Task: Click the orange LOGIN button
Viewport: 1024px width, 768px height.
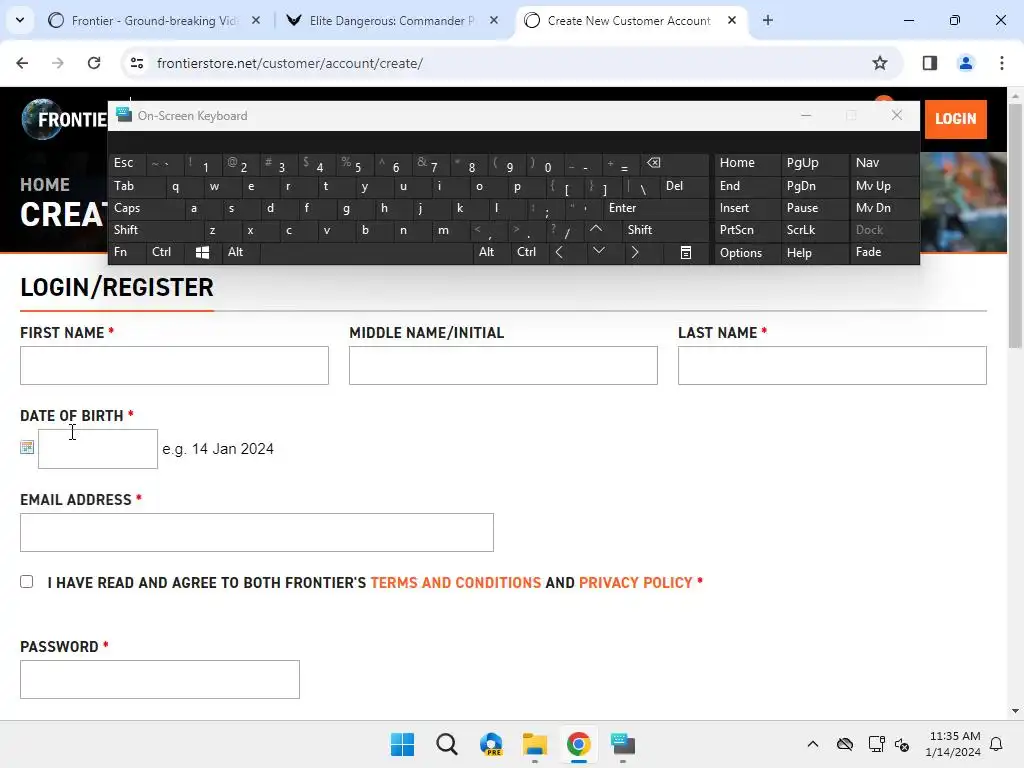Action: [955, 119]
